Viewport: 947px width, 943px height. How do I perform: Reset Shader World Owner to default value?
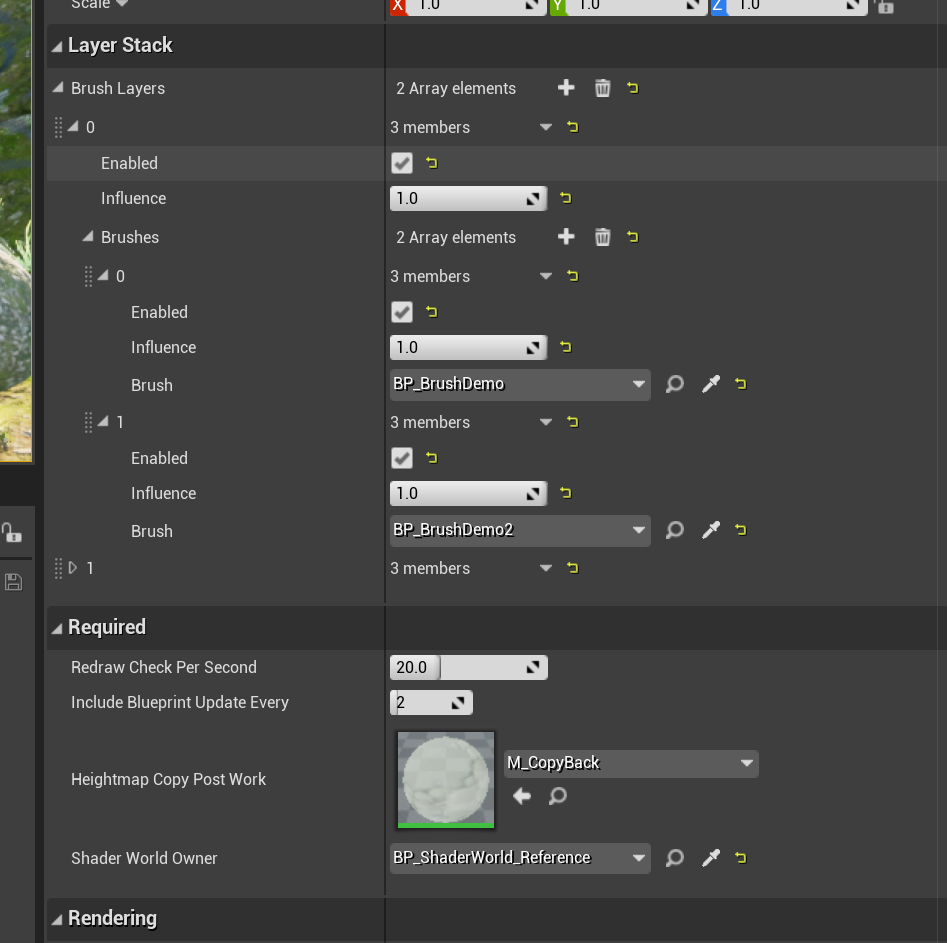tap(740, 858)
